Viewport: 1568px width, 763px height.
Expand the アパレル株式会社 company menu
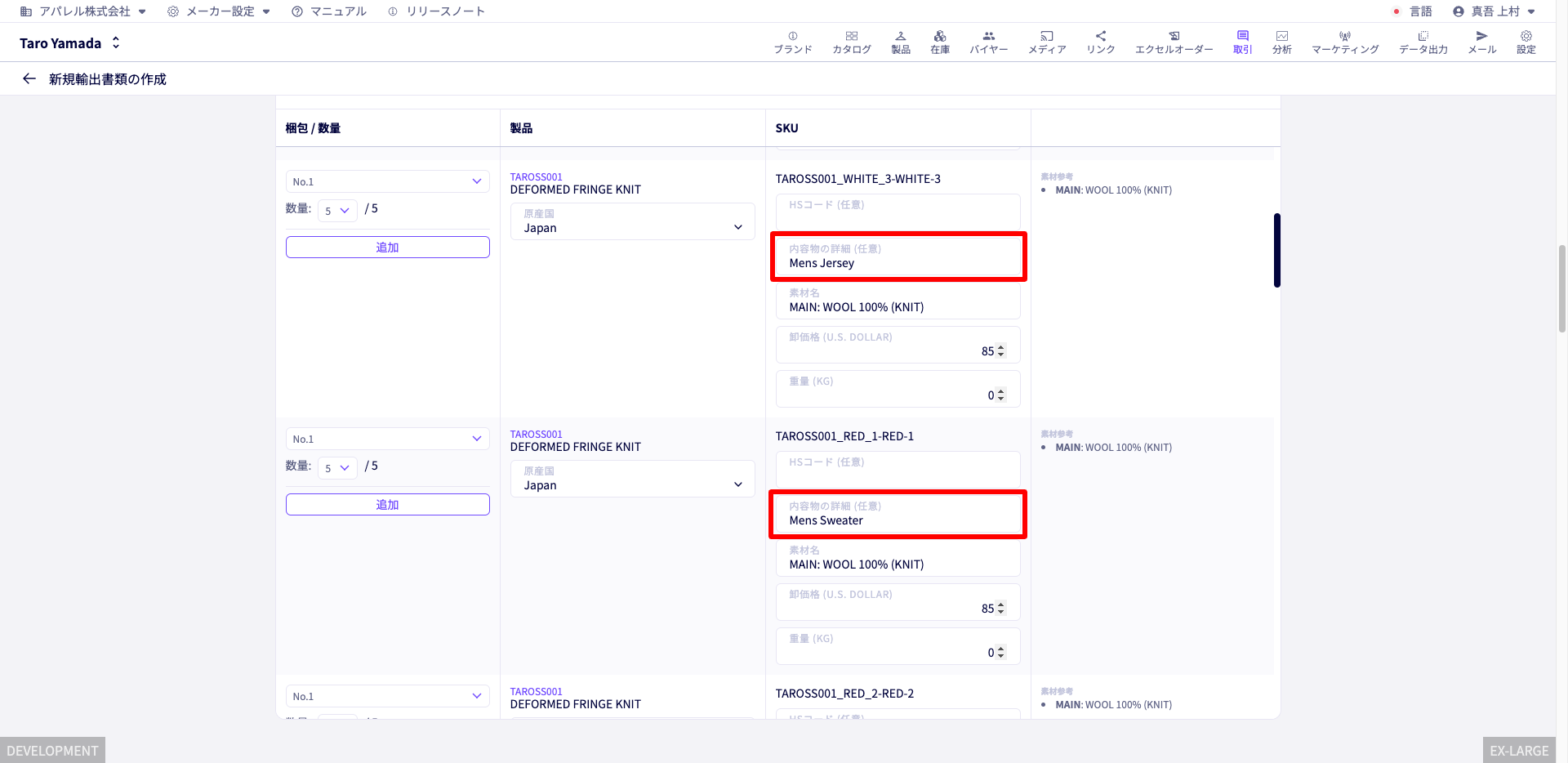click(x=83, y=11)
